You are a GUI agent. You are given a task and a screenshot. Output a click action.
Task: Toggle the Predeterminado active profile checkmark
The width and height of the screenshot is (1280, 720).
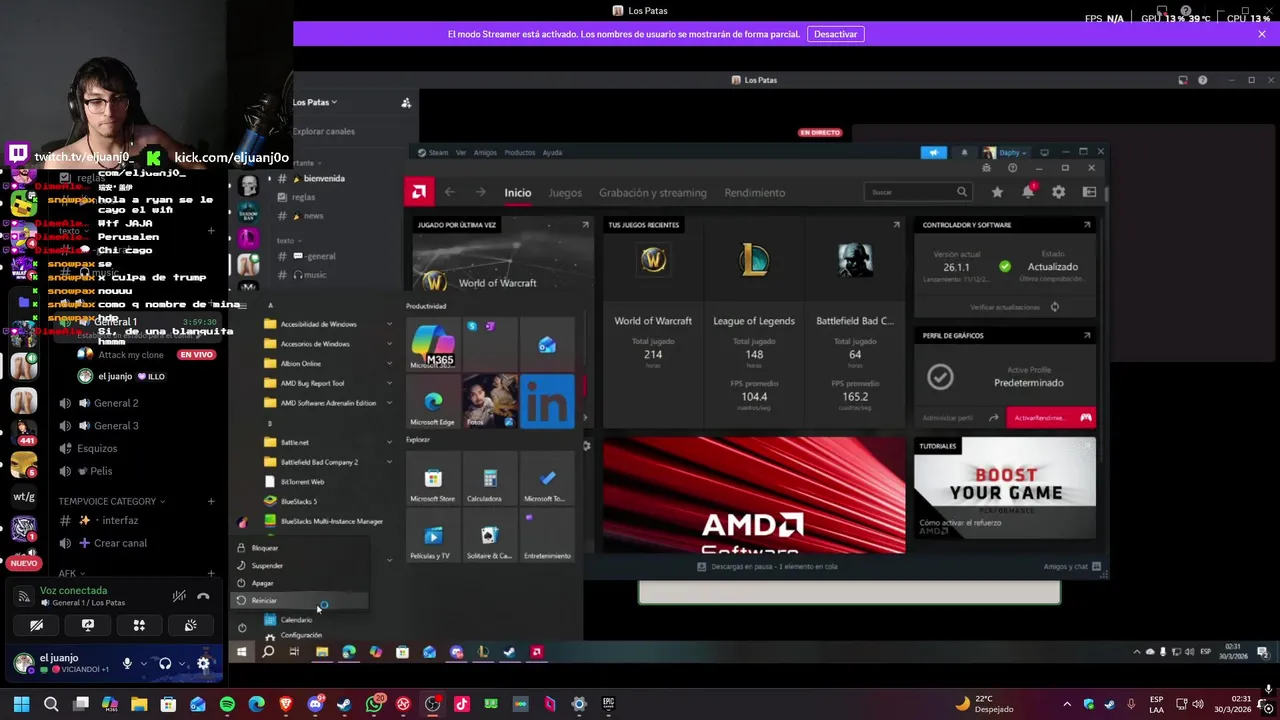click(940, 377)
